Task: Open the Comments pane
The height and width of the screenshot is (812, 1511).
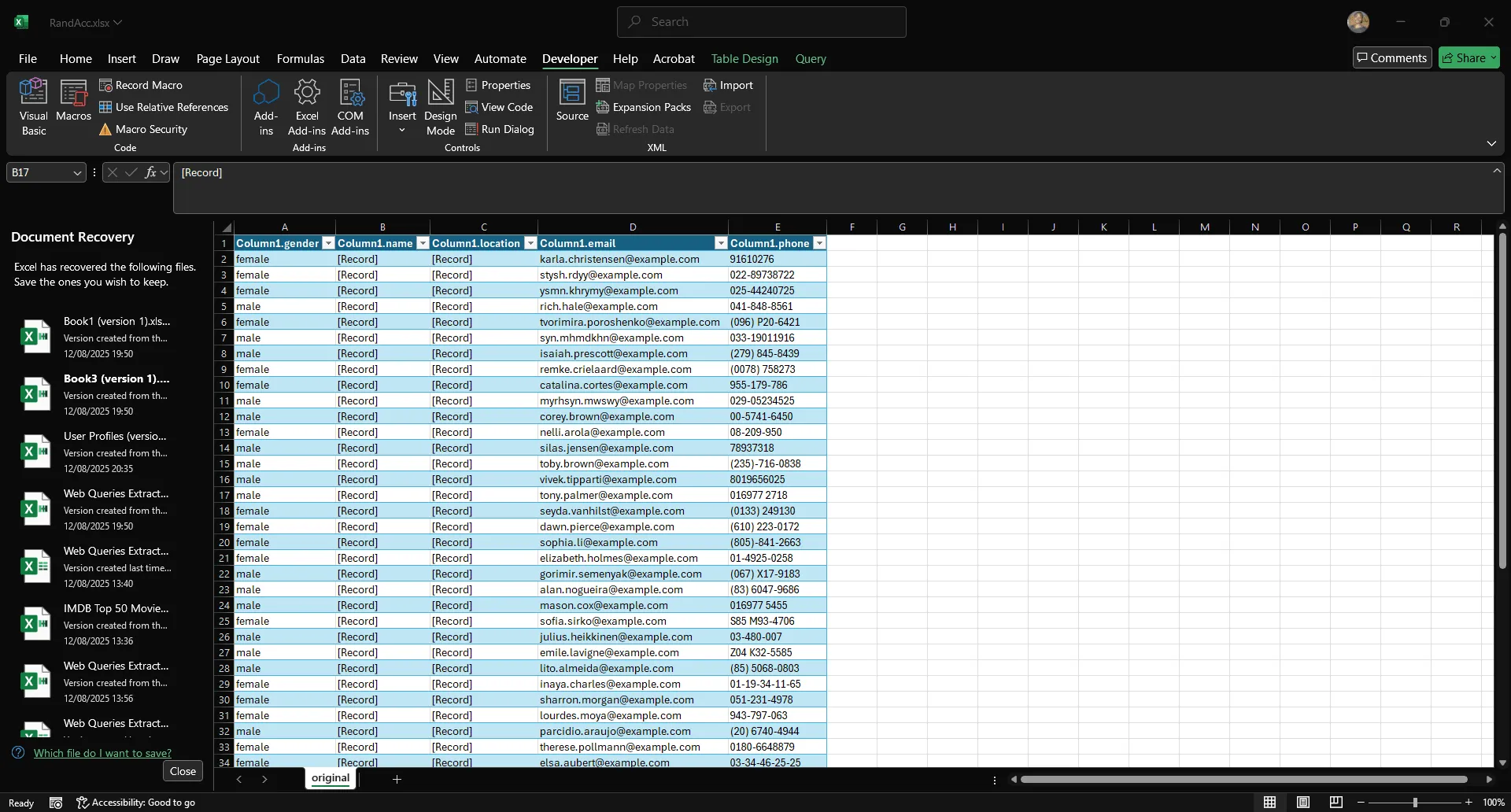Action: point(1392,57)
